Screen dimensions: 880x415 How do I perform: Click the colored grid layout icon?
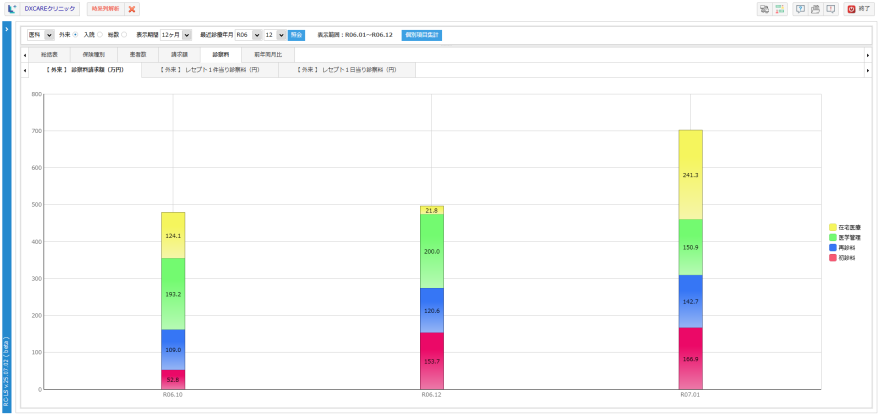(x=780, y=9)
